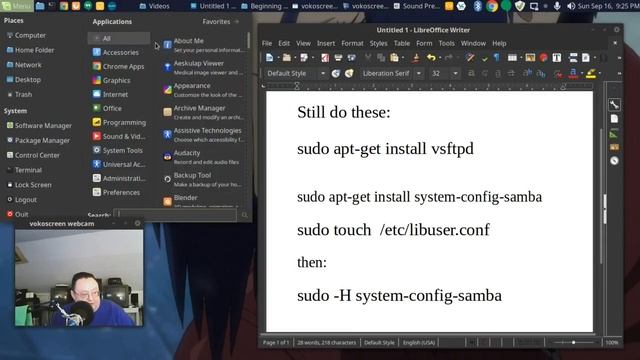The image size is (640, 360).
Task: Open the font size 32 dropdown
Action: pos(455,73)
